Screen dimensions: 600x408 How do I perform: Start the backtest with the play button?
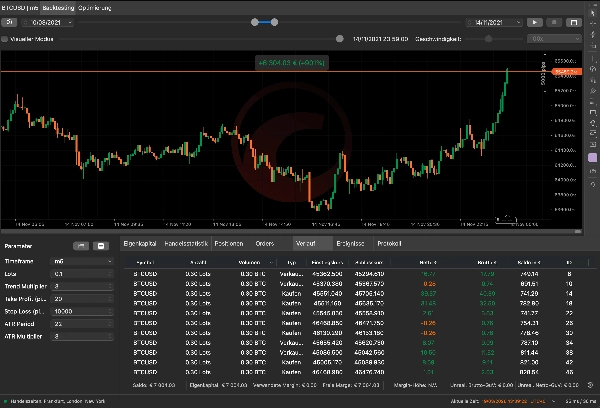point(535,23)
